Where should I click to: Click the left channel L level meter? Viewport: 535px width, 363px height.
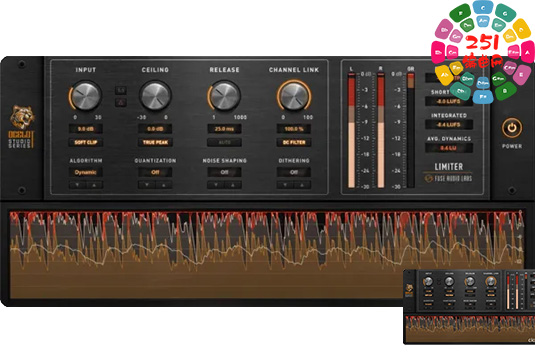tap(351, 130)
